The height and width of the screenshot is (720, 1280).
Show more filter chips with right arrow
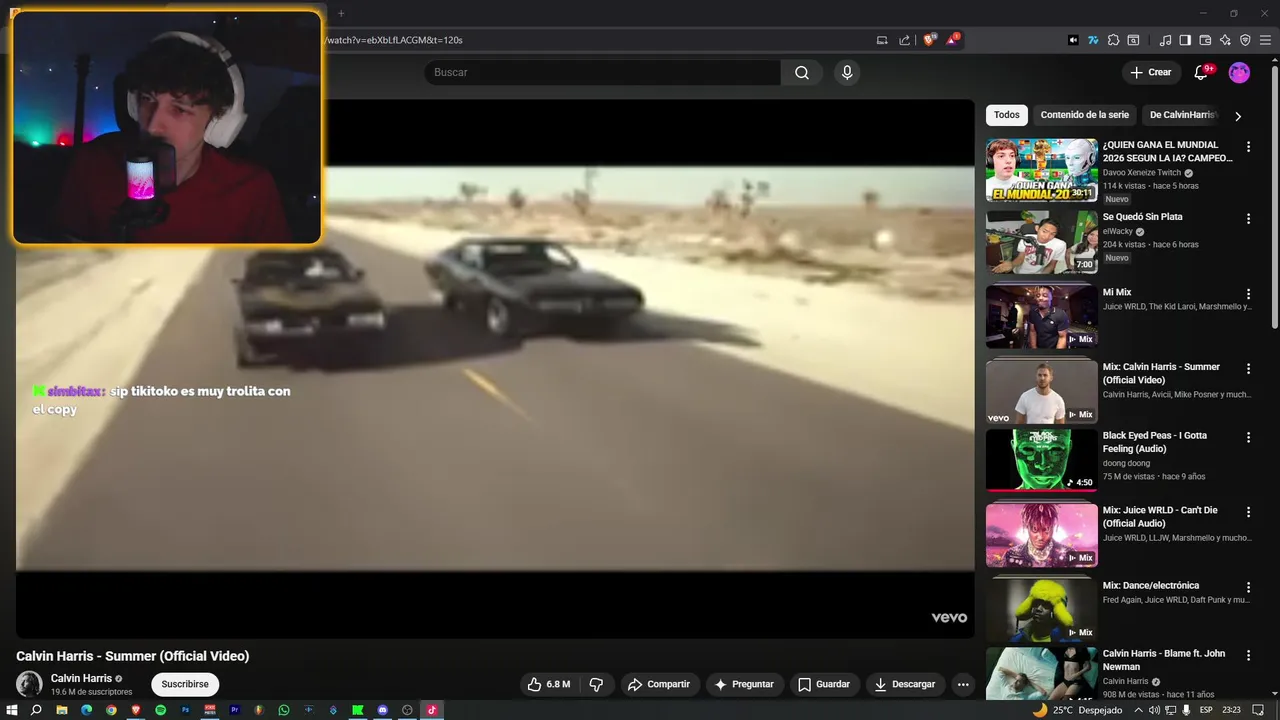[1238, 116]
